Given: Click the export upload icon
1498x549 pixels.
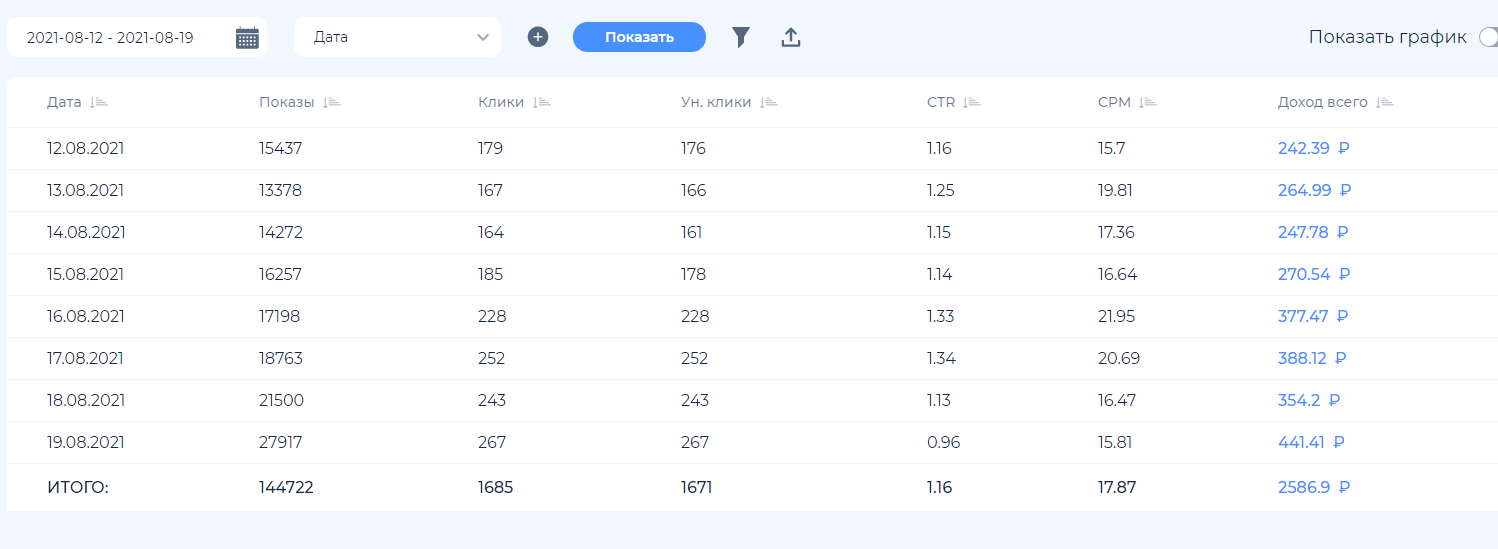Looking at the screenshot, I should (791, 38).
